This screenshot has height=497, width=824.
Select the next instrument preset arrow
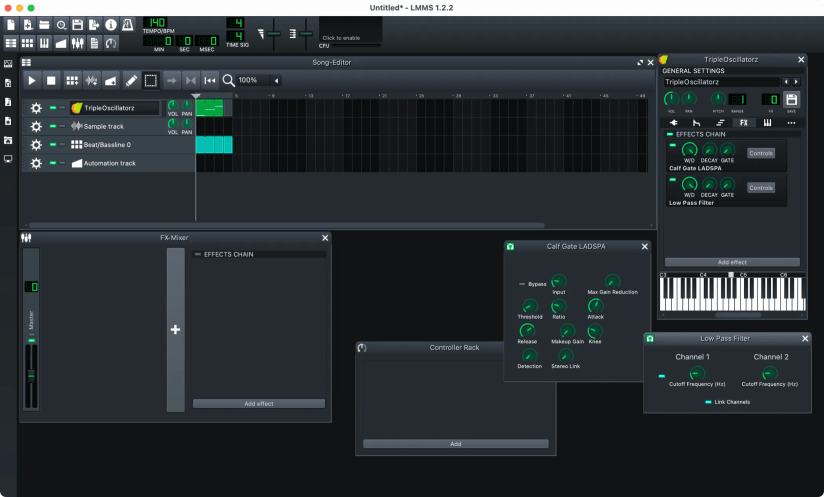point(796,82)
